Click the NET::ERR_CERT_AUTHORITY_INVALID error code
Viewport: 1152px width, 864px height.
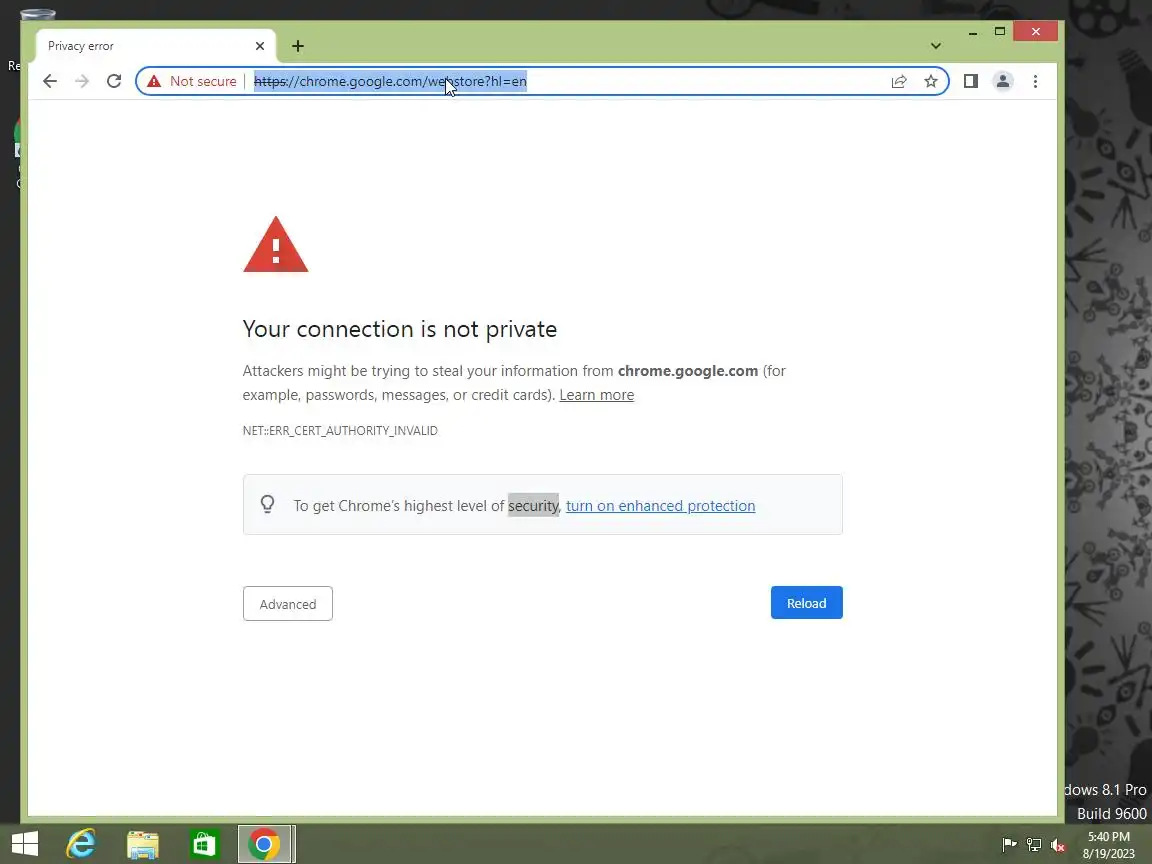pyautogui.click(x=340, y=431)
